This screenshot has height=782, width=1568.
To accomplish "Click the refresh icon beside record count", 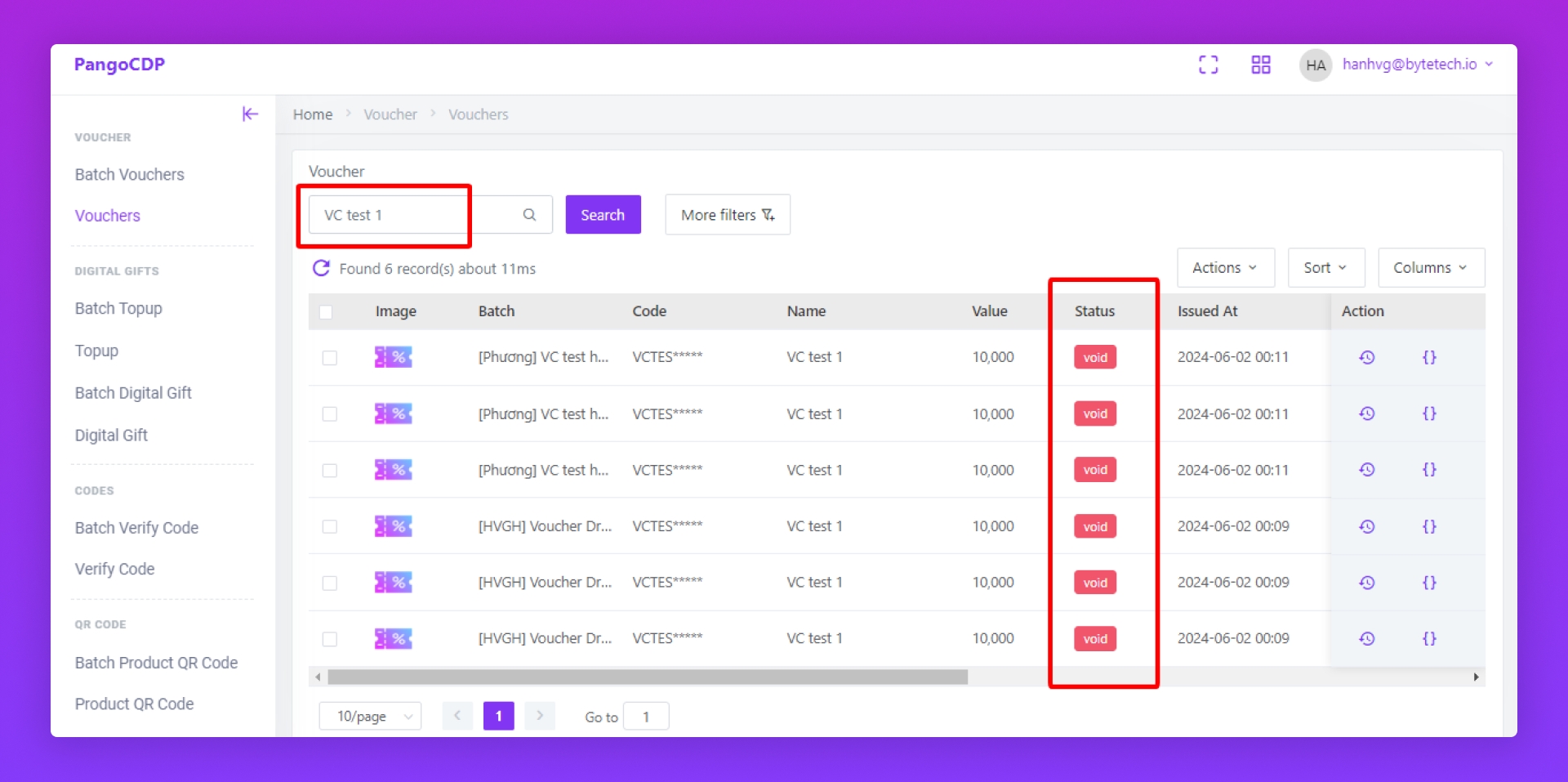I will 321,269.
